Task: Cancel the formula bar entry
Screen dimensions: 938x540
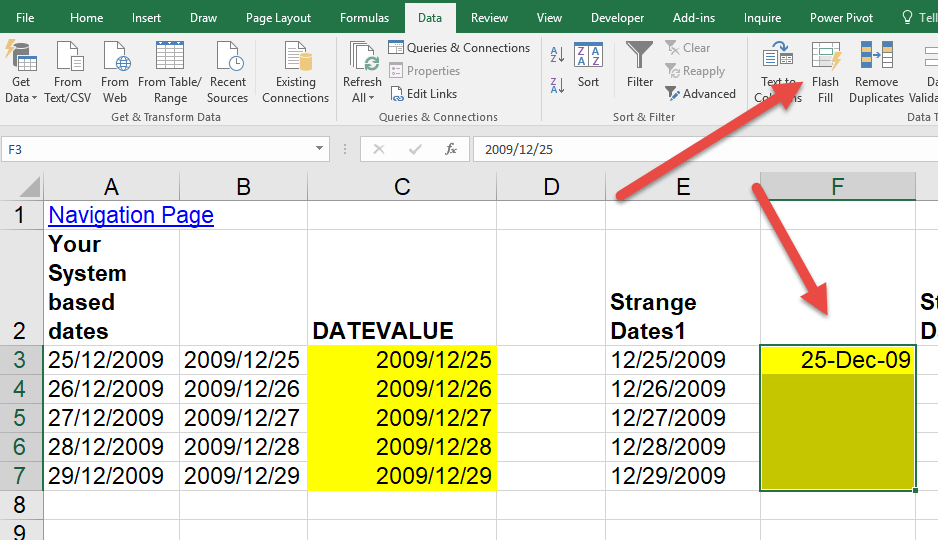Action: click(x=379, y=149)
